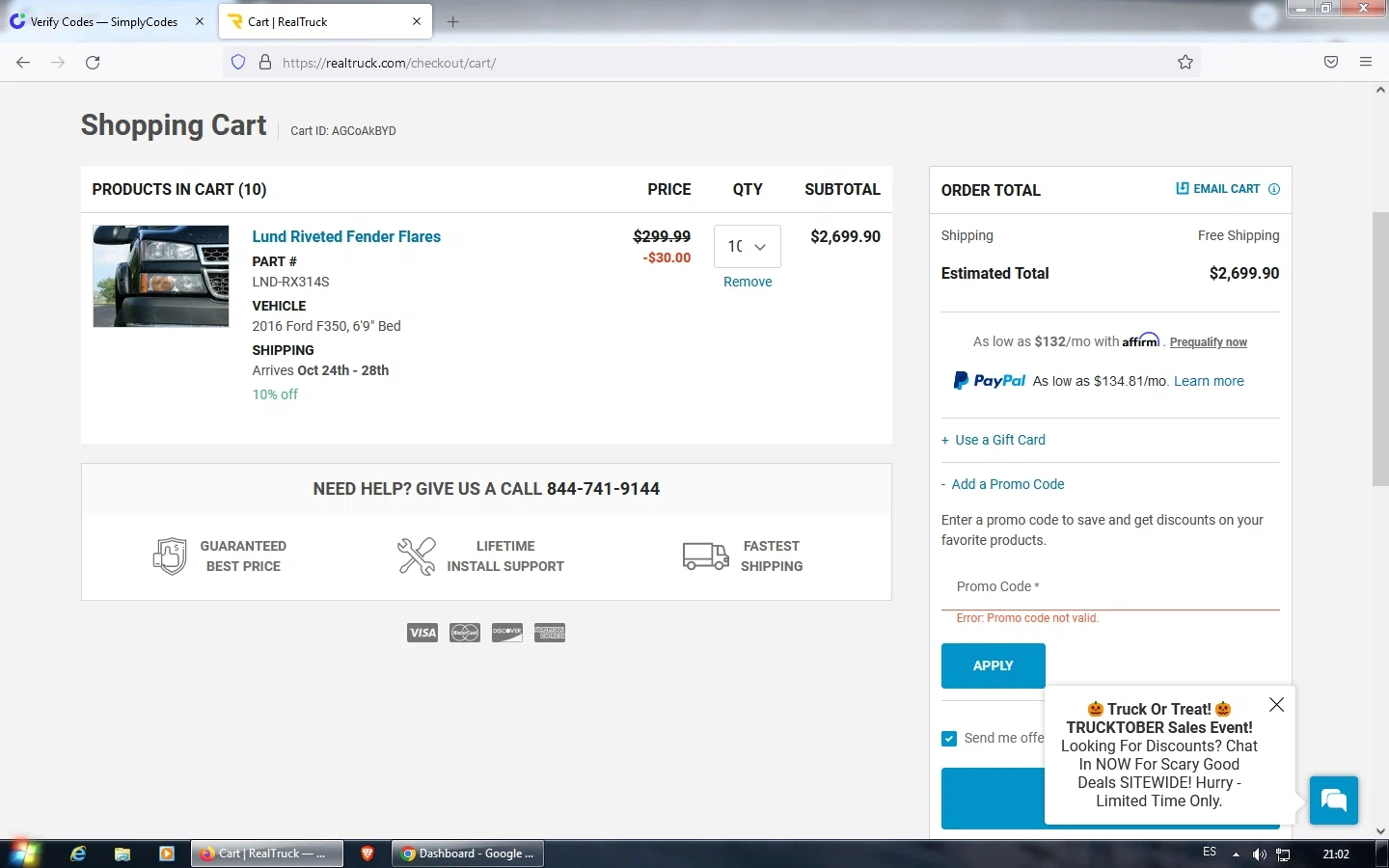Image resolution: width=1389 pixels, height=868 pixels.
Task: Open the media player taskbar icon
Action: point(167,854)
